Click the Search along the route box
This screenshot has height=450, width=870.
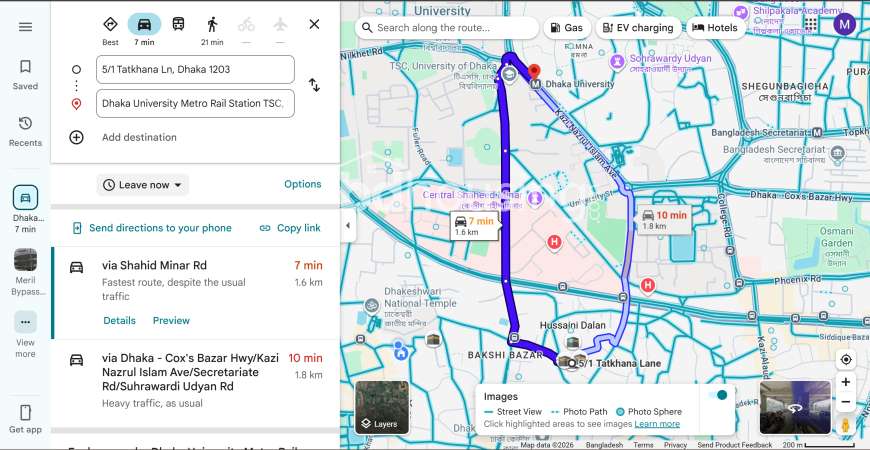point(447,28)
